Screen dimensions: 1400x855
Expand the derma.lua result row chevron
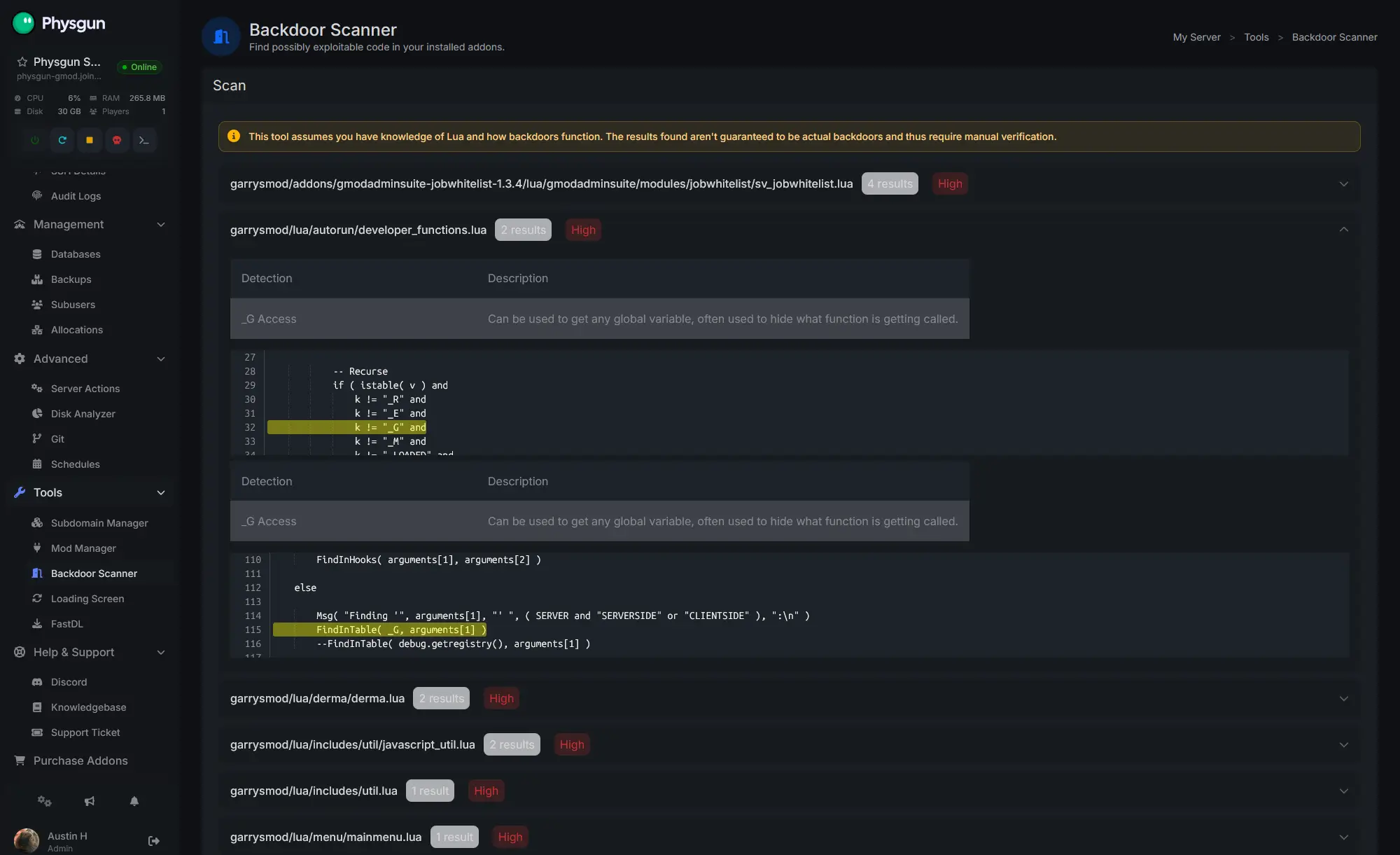coord(1343,698)
